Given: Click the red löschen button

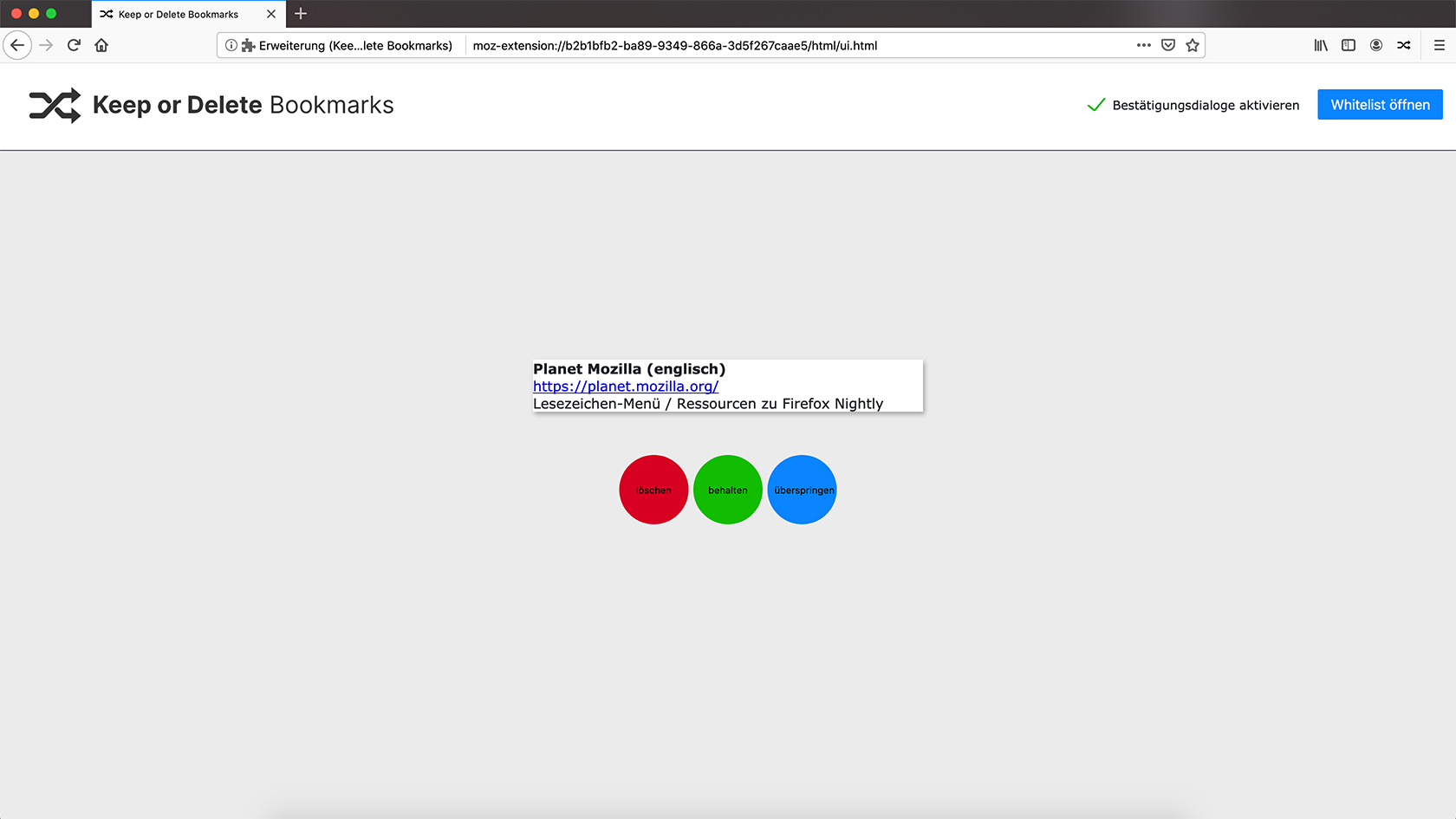Looking at the screenshot, I should coord(653,490).
